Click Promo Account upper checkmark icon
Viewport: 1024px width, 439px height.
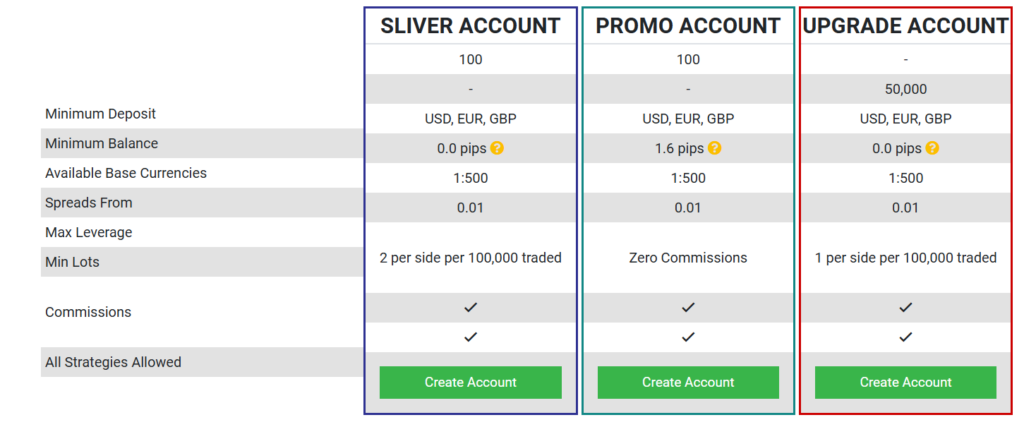(x=688, y=308)
